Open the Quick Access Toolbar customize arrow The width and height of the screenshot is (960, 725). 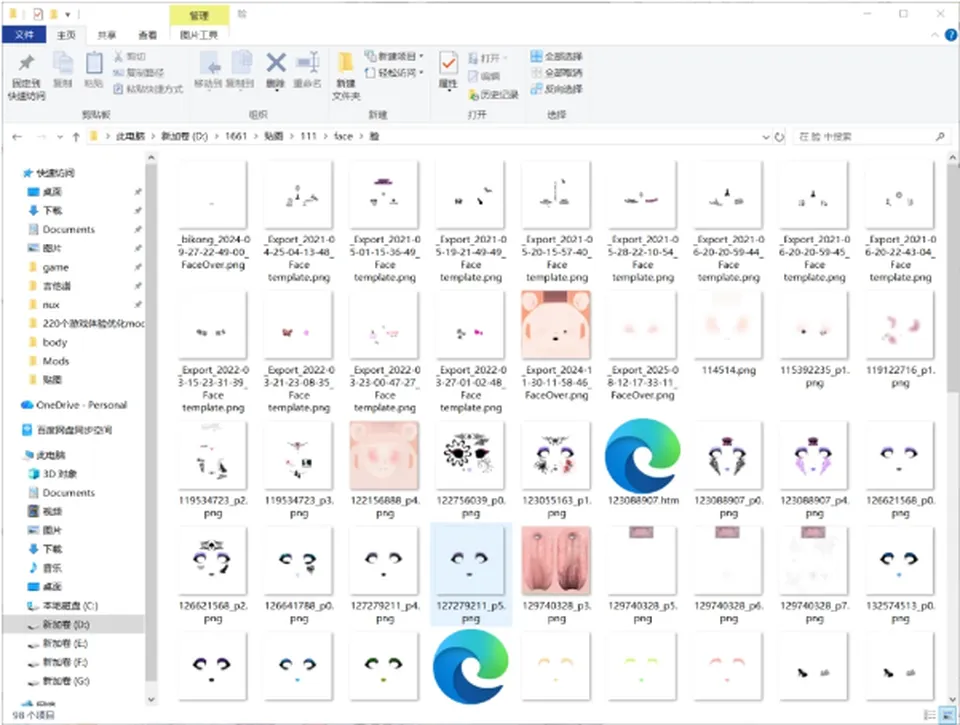(x=68, y=14)
